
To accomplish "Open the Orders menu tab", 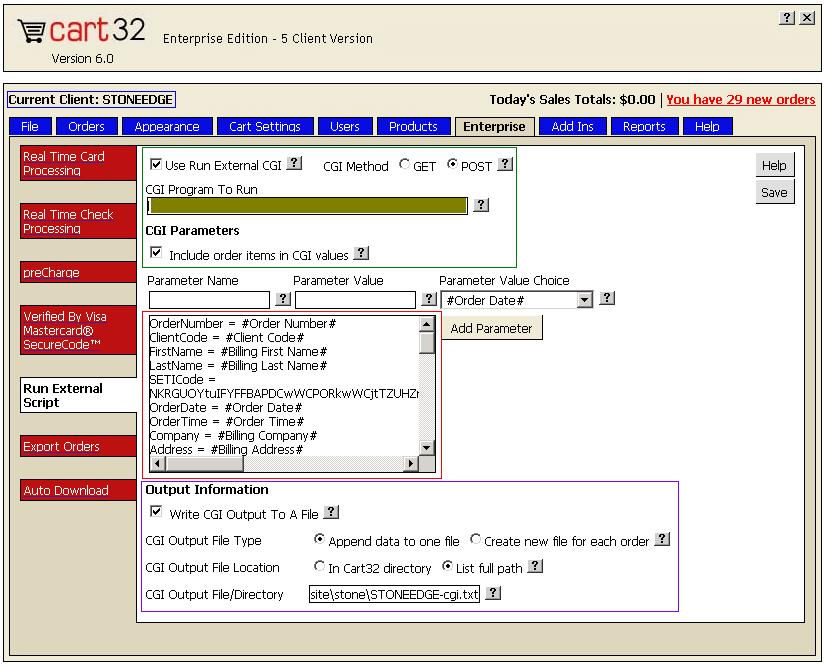I will point(87,126).
